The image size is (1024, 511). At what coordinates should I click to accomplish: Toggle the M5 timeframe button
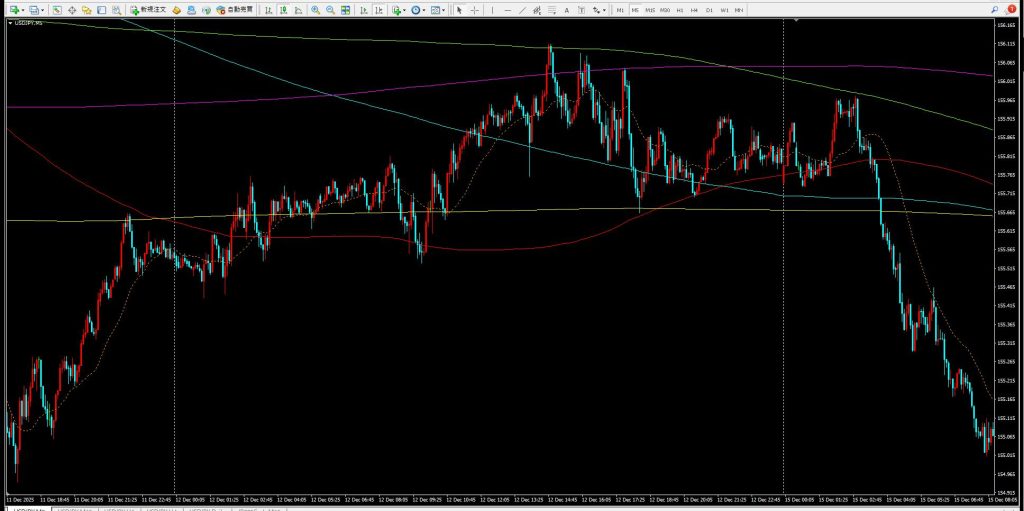[635, 10]
